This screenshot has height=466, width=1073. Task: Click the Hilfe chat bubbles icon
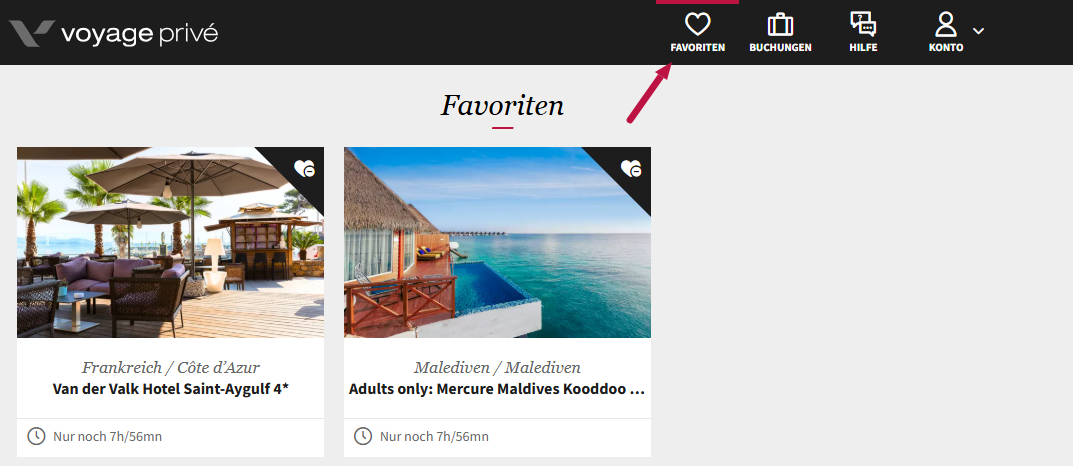click(x=863, y=25)
